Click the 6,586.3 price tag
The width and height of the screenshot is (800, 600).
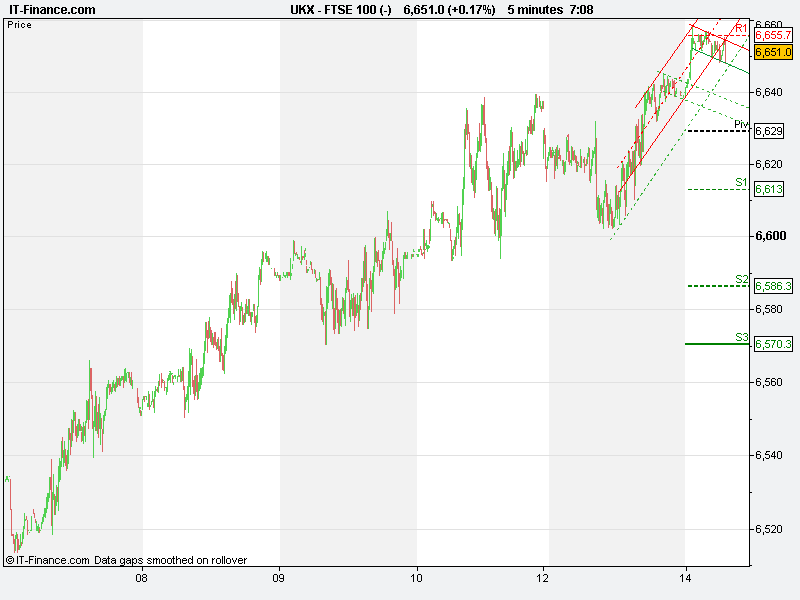(x=773, y=286)
